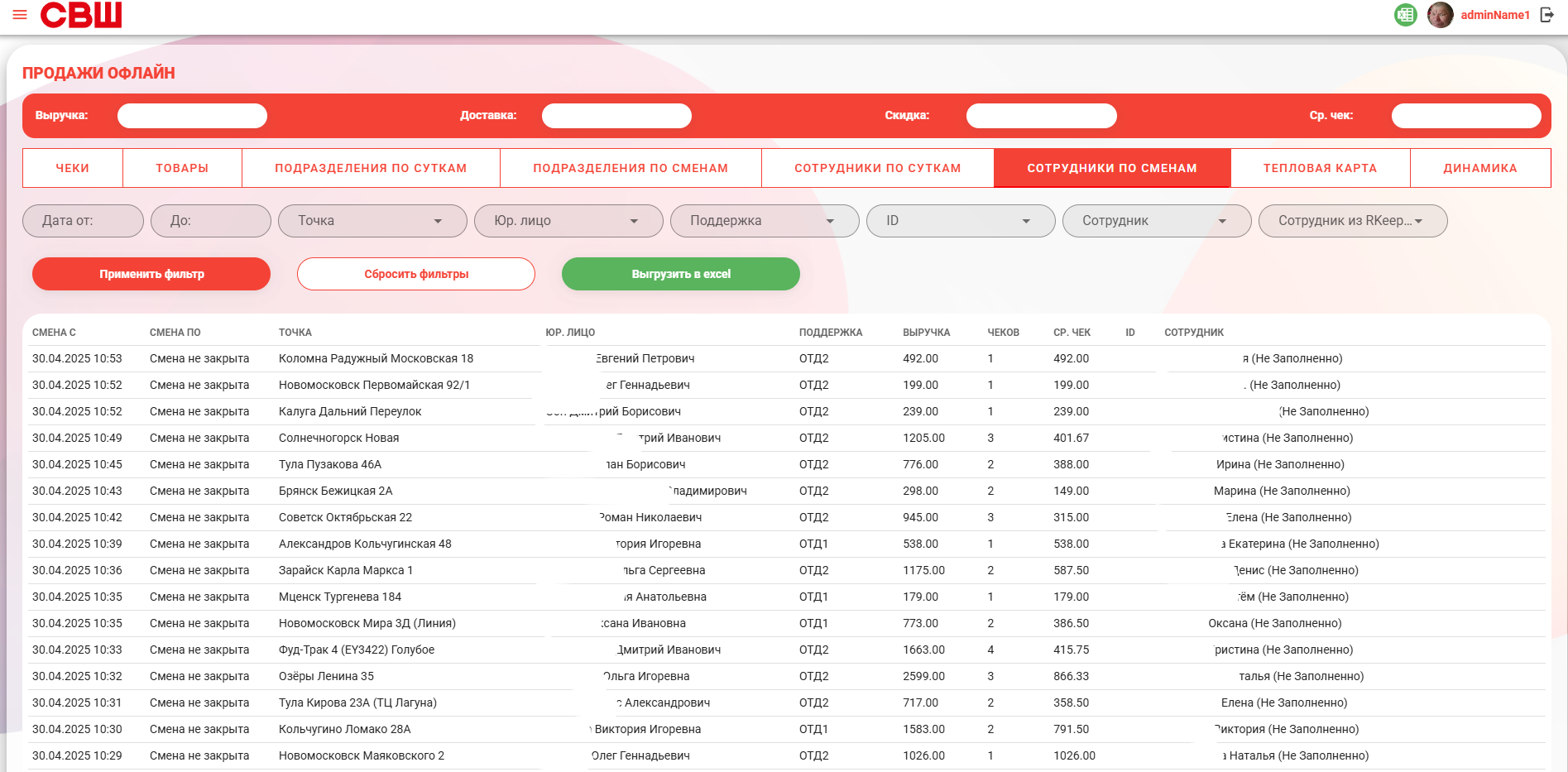
Task: Sort by Смена по column header
Action: [175, 333]
